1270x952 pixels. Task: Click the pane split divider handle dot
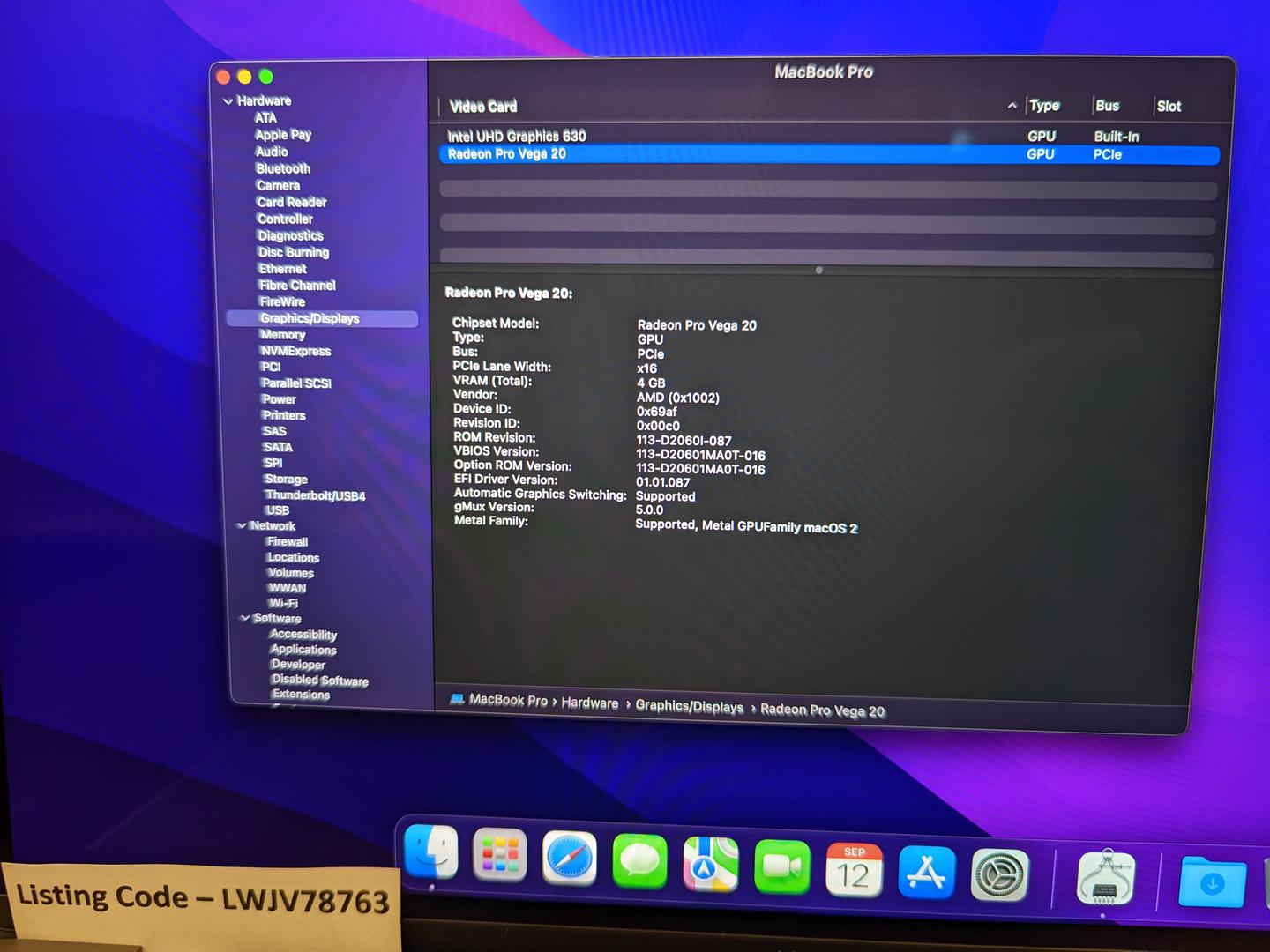click(x=819, y=271)
